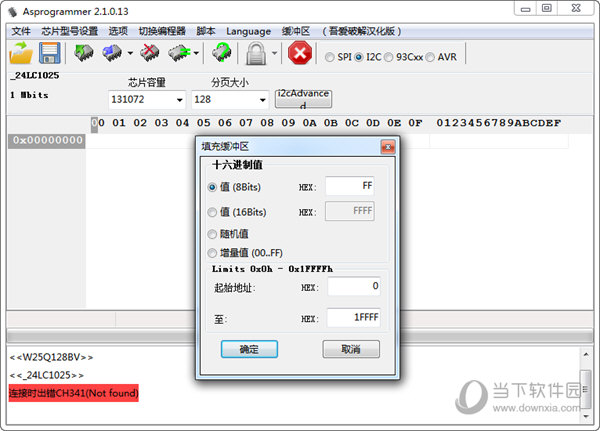Image resolution: width=600 pixels, height=431 pixels.
Task: Expand the write chip dropdown arrow
Action: 130,53
